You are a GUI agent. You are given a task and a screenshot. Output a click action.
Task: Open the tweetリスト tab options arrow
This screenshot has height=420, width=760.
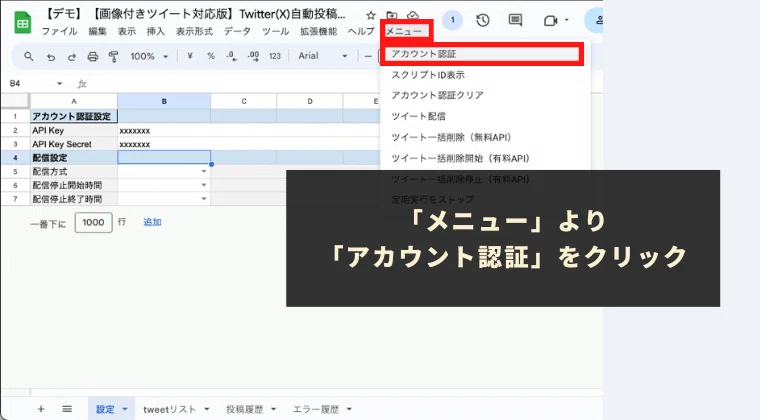(206, 409)
